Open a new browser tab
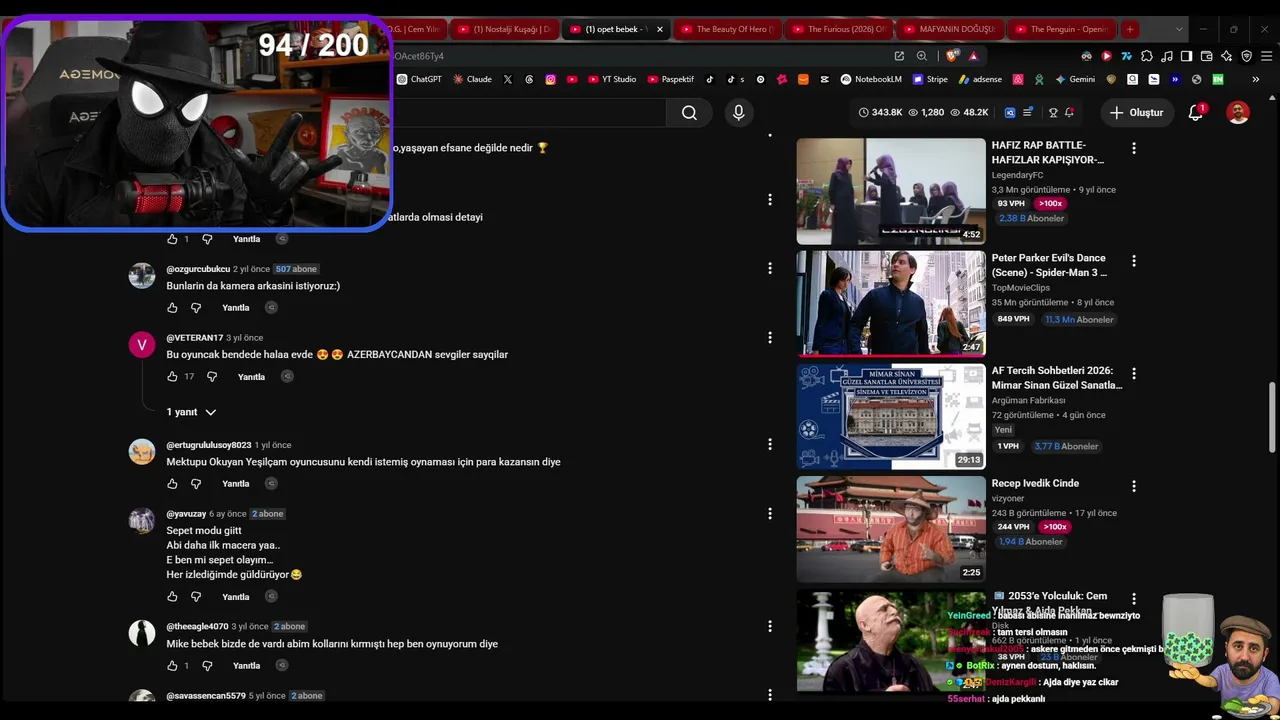 (x=1129, y=29)
